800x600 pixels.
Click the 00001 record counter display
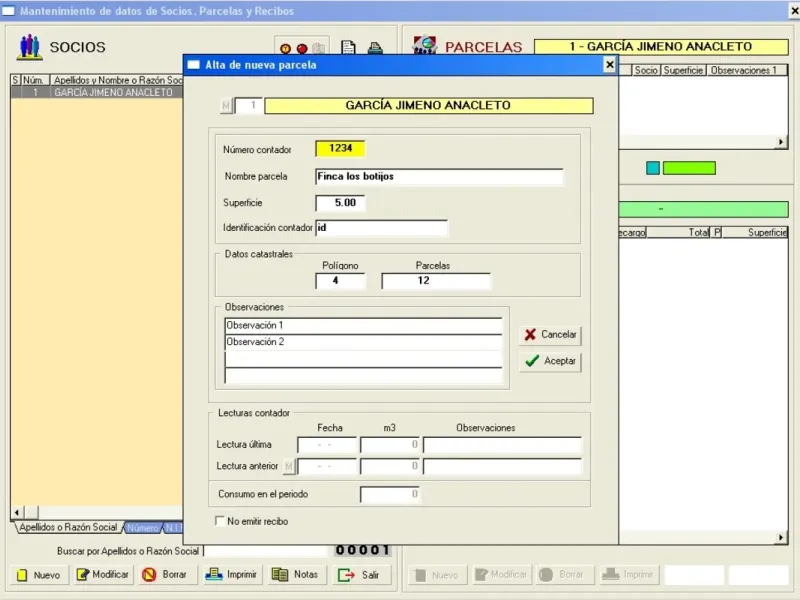(x=363, y=550)
